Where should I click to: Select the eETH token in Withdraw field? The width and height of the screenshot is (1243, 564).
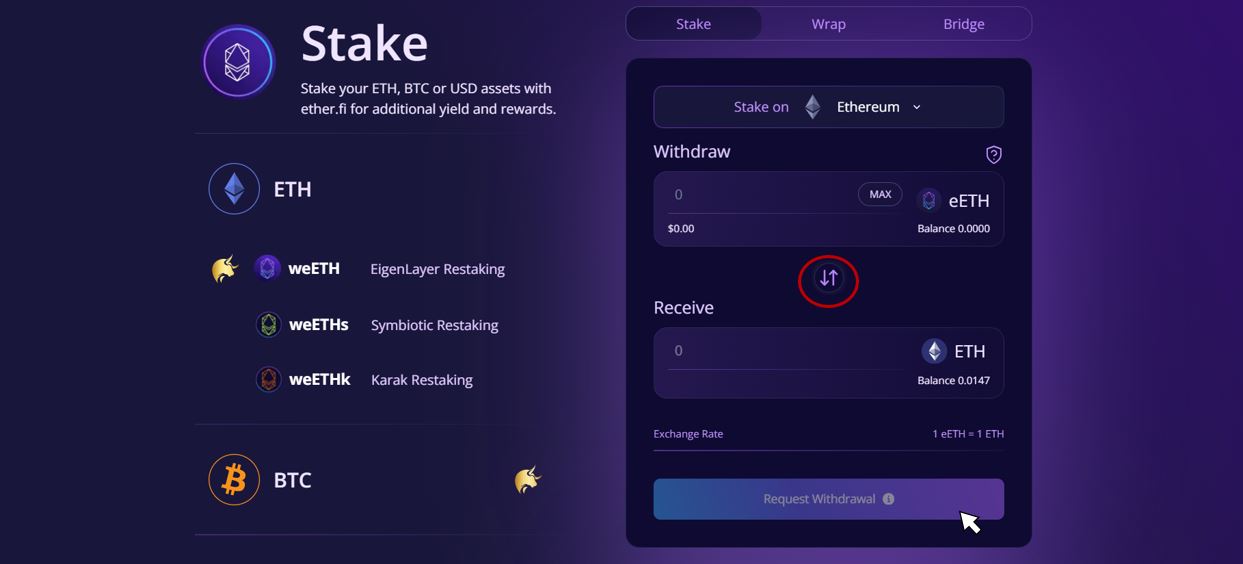coord(953,201)
